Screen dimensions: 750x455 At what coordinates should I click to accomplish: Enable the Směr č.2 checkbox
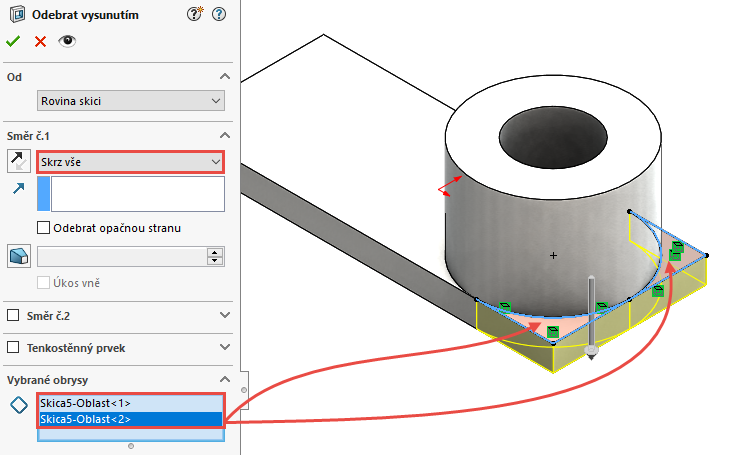pos(13,315)
